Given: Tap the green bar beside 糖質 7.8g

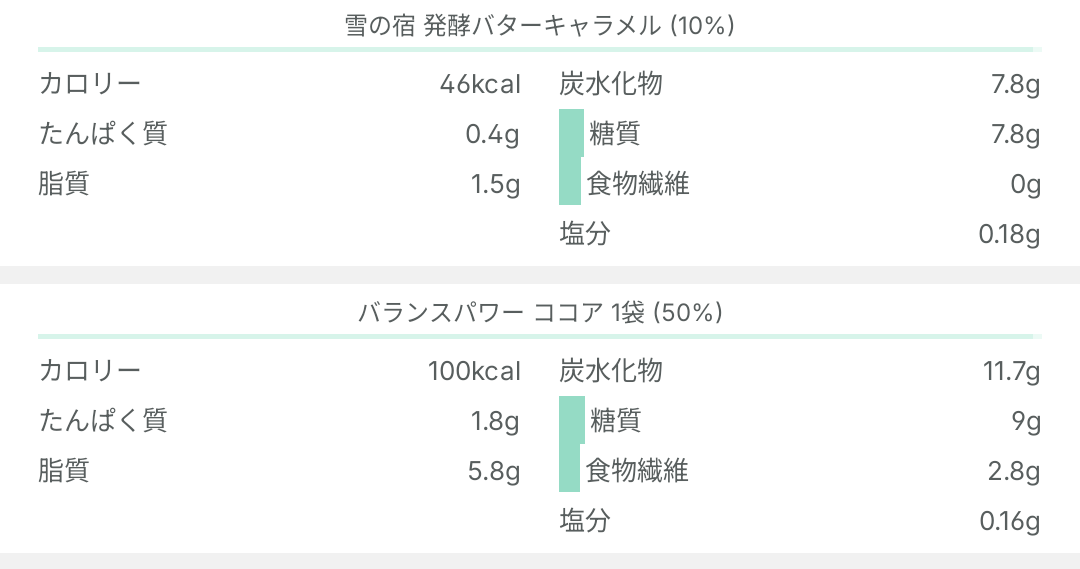Looking at the screenshot, I should point(571,133).
